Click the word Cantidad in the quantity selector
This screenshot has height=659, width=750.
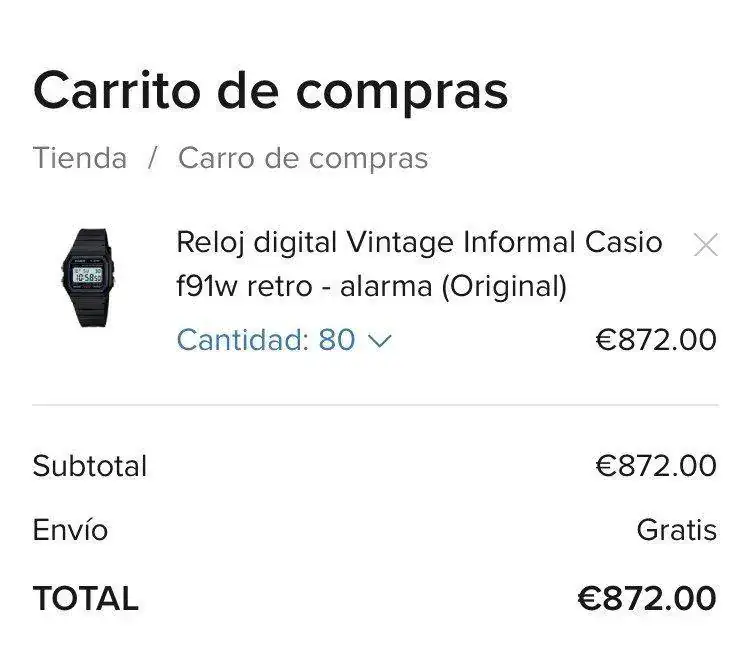pyautogui.click(x=241, y=340)
